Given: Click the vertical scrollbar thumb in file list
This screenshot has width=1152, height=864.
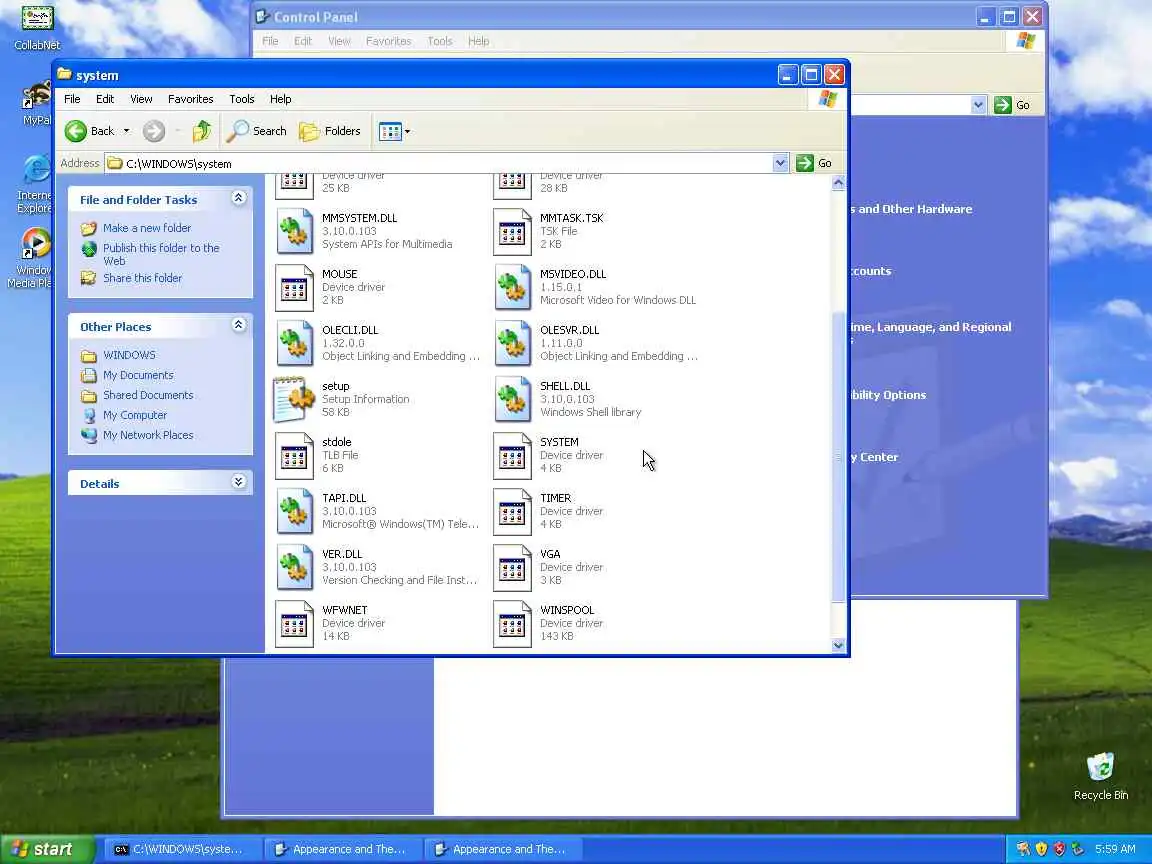Looking at the screenshot, I should [x=838, y=457].
